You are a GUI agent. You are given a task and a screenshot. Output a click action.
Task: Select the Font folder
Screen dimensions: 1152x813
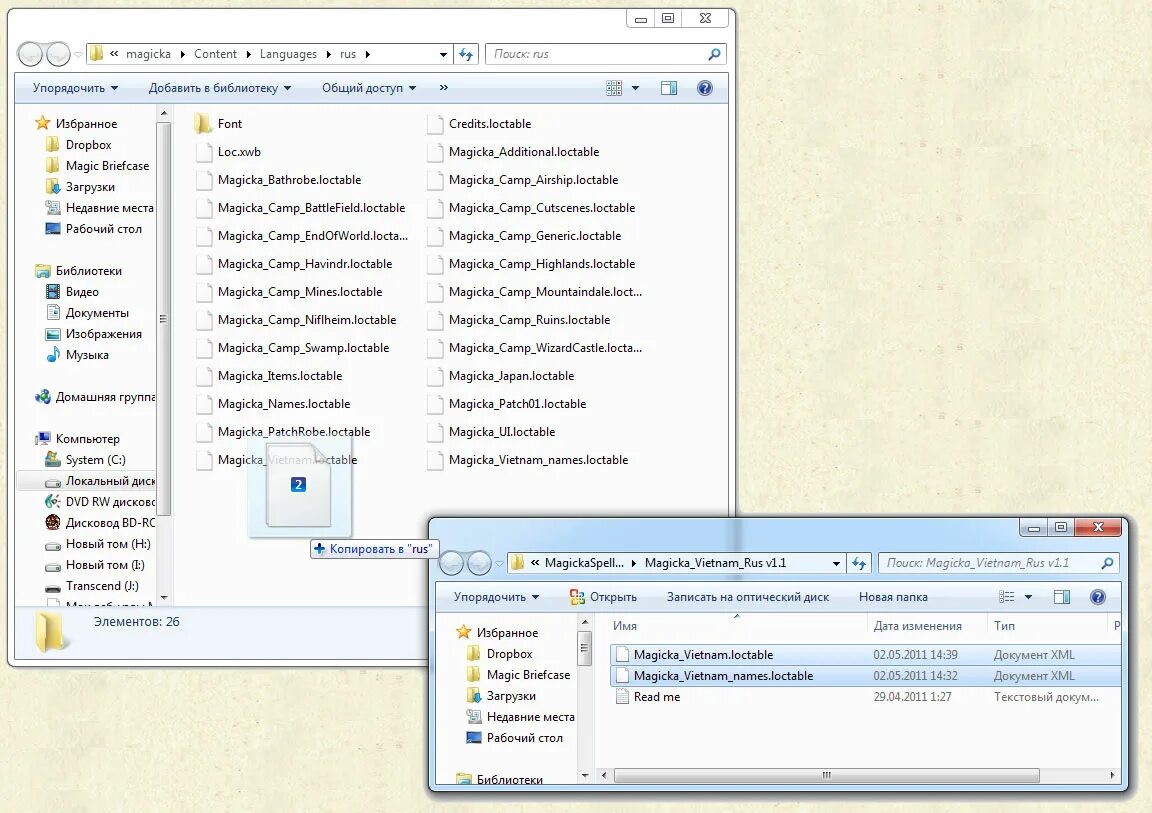click(219, 124)
